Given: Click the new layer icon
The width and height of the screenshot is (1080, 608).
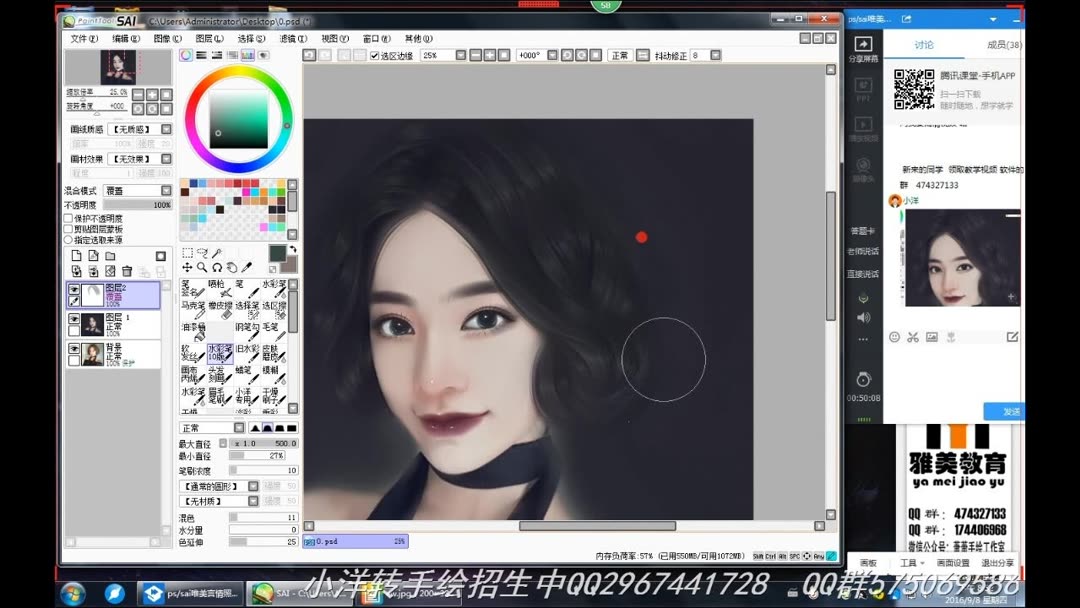Looking at the screenshot, I should [76, 256].
